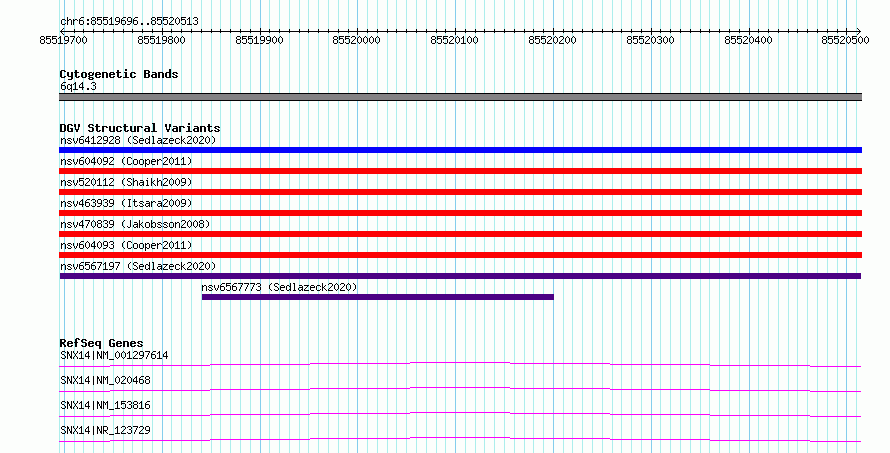Open the SNX14|NM_001297614 transcript label
The height and width of the screenshot is (453, 890).
pyautogui.click(x=114, y=355)
